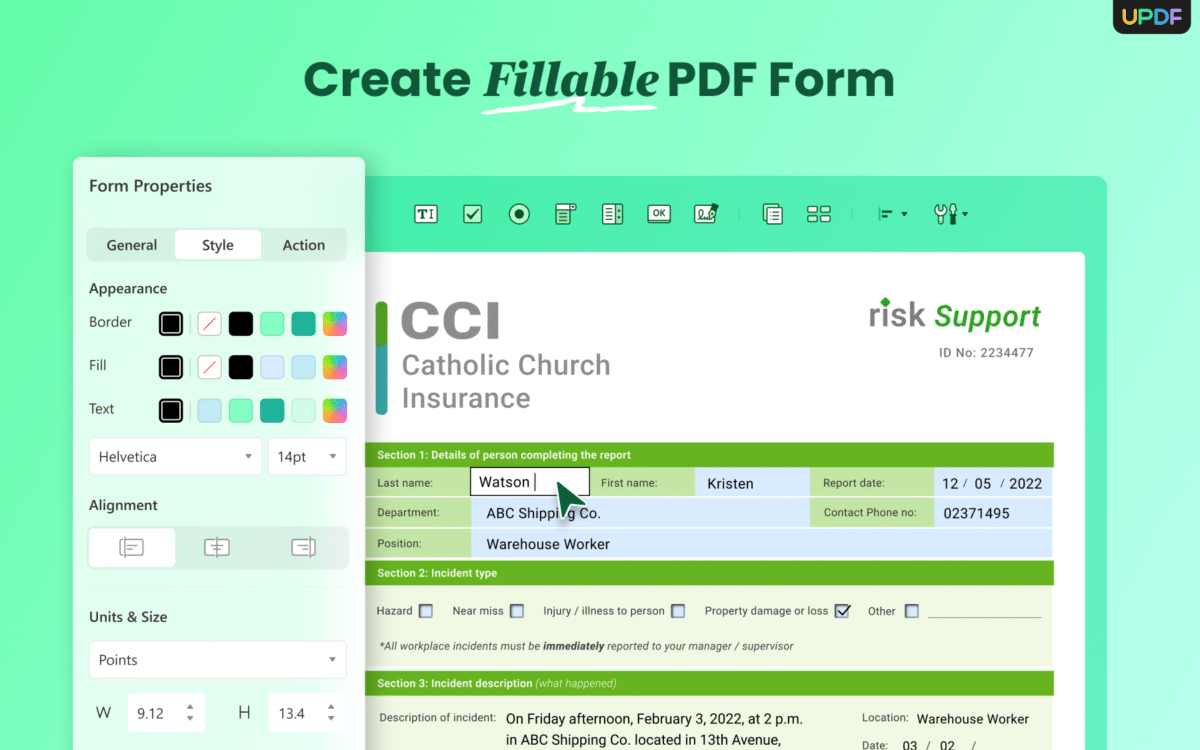
Task: Select the push Button (OK) form tool
Action: pyautogui.click(x=658, y=213)
